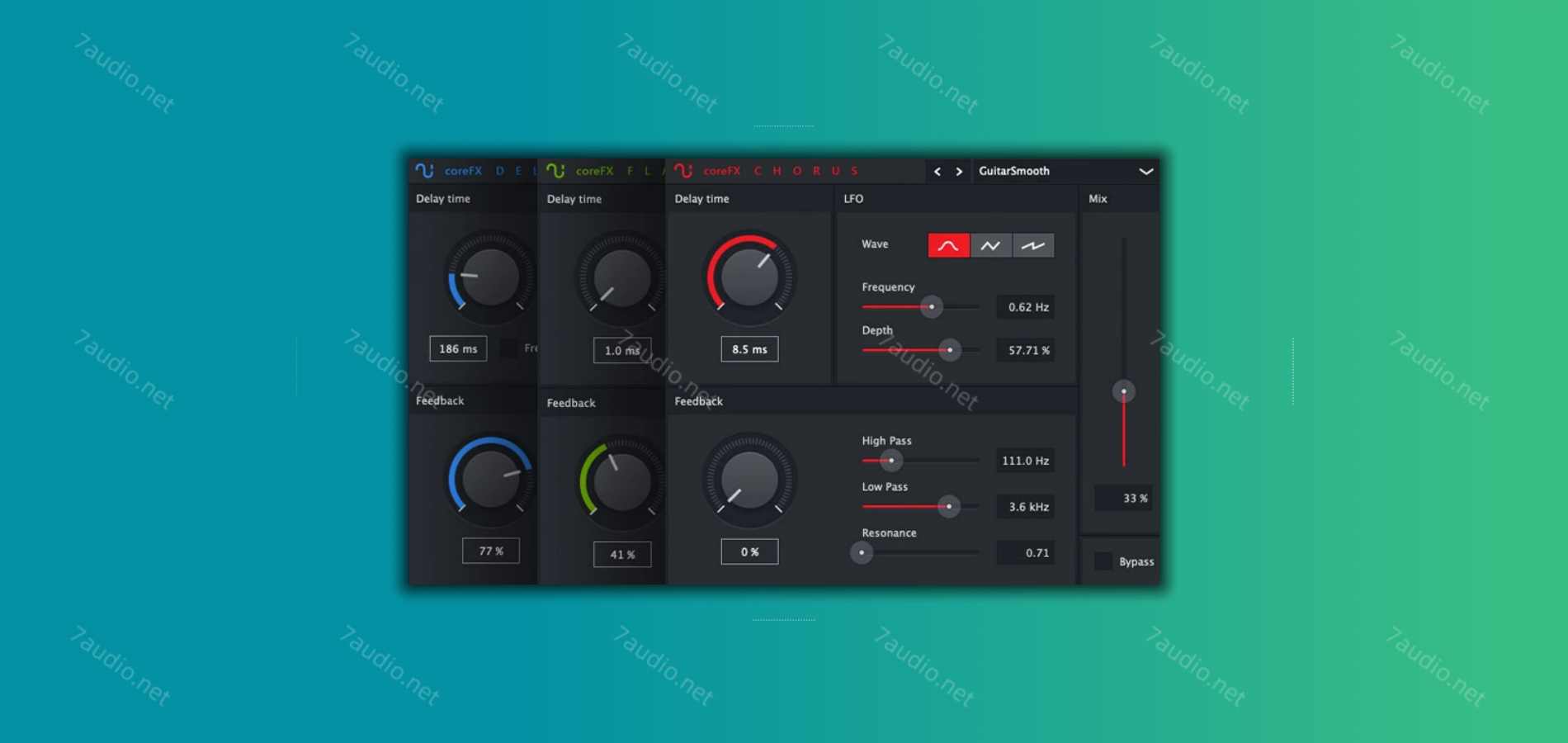The height and width of the screenshot is (743, 1568).
Task: Click the High Pass slider handle
Action: (x=890, y=460)
